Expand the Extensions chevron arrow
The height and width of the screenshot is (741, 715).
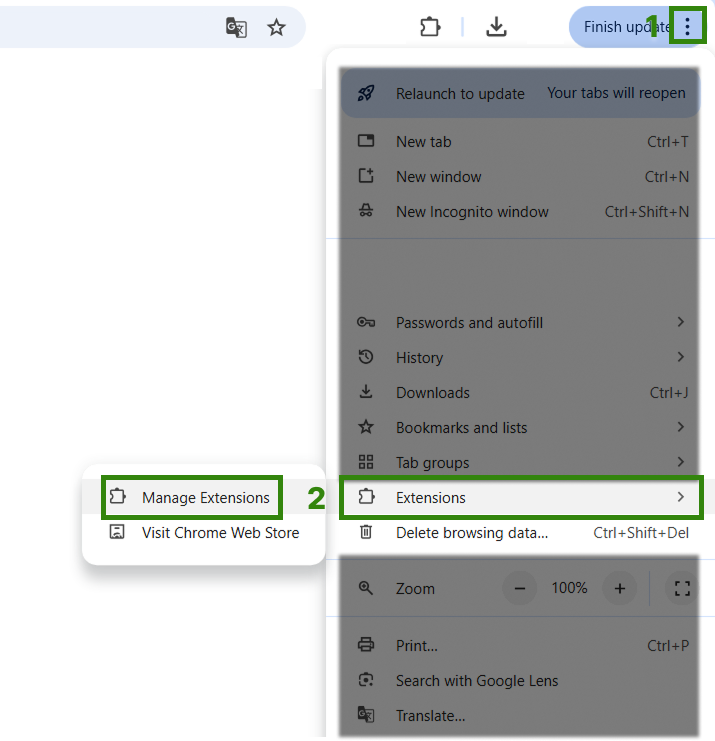681,497
